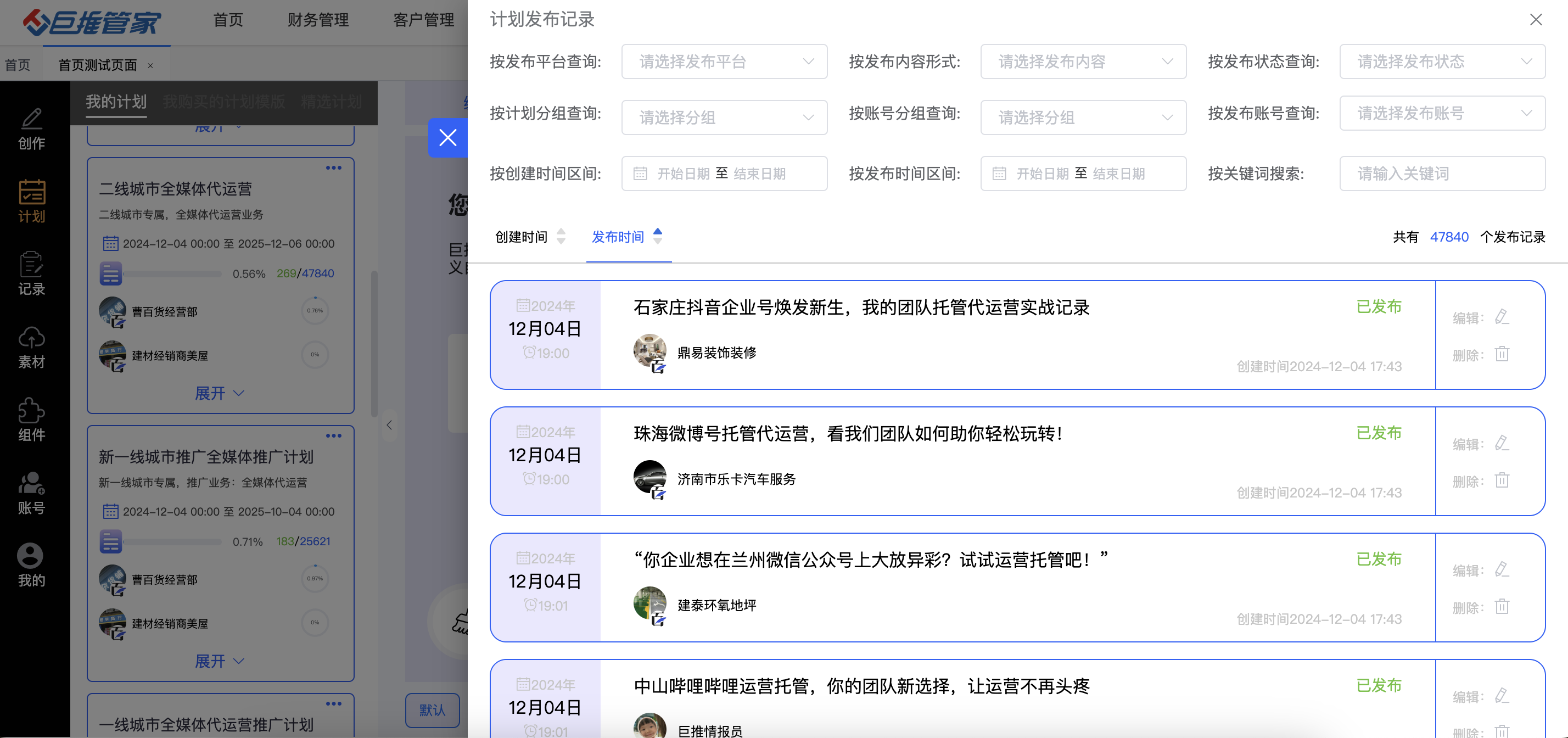Click the blue X panel close button
The image size is (1568, 738).
[447, 138]
